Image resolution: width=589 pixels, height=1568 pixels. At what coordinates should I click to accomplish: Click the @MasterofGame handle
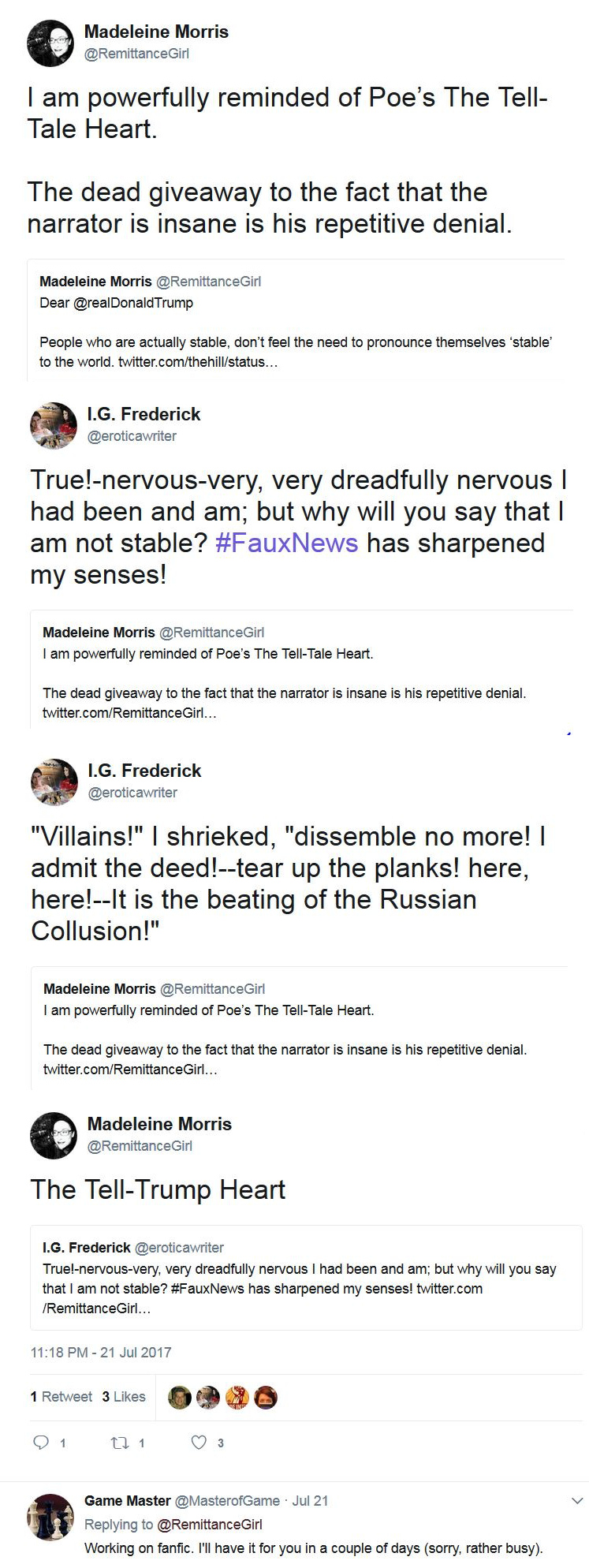click(227, 1500)
